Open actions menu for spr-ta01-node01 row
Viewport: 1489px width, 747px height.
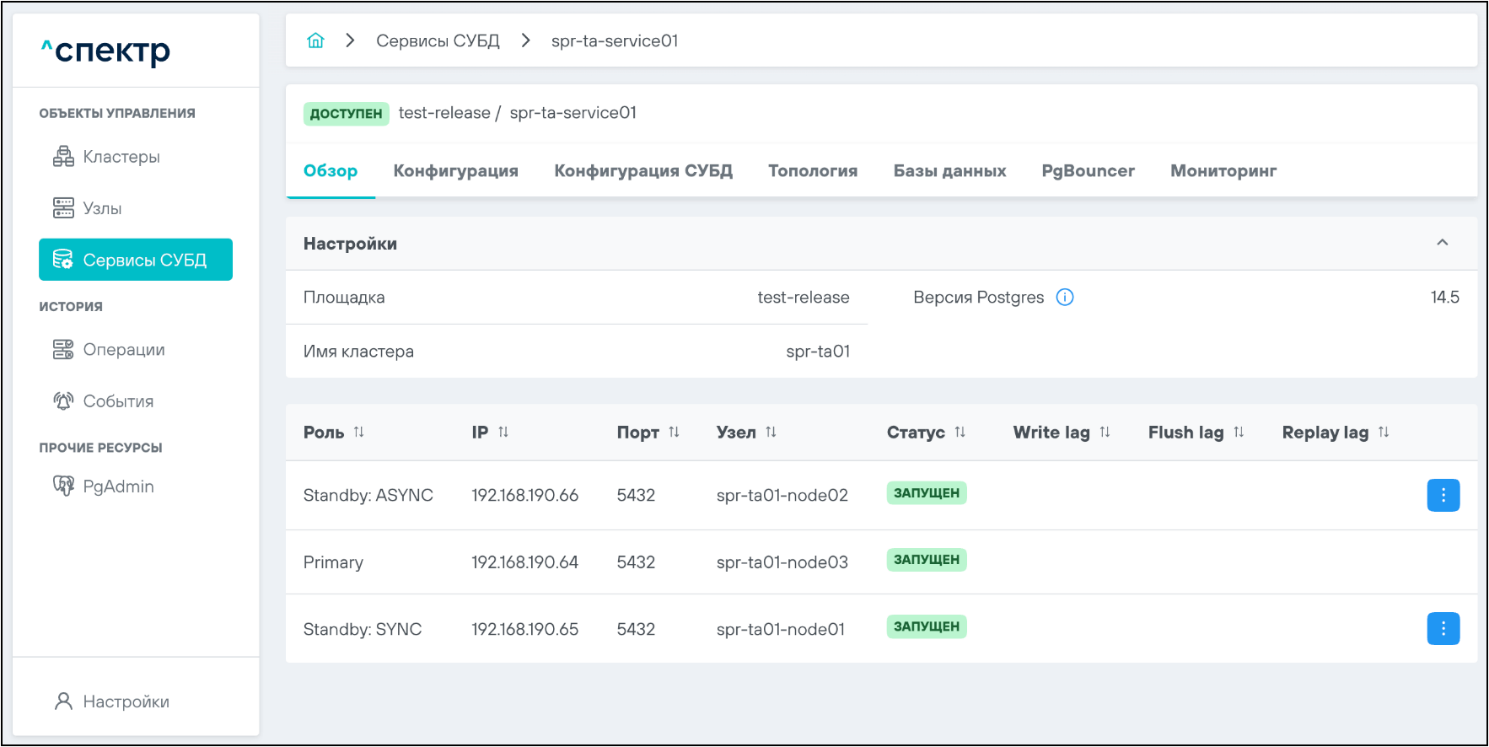click(x=1442, y=629)
